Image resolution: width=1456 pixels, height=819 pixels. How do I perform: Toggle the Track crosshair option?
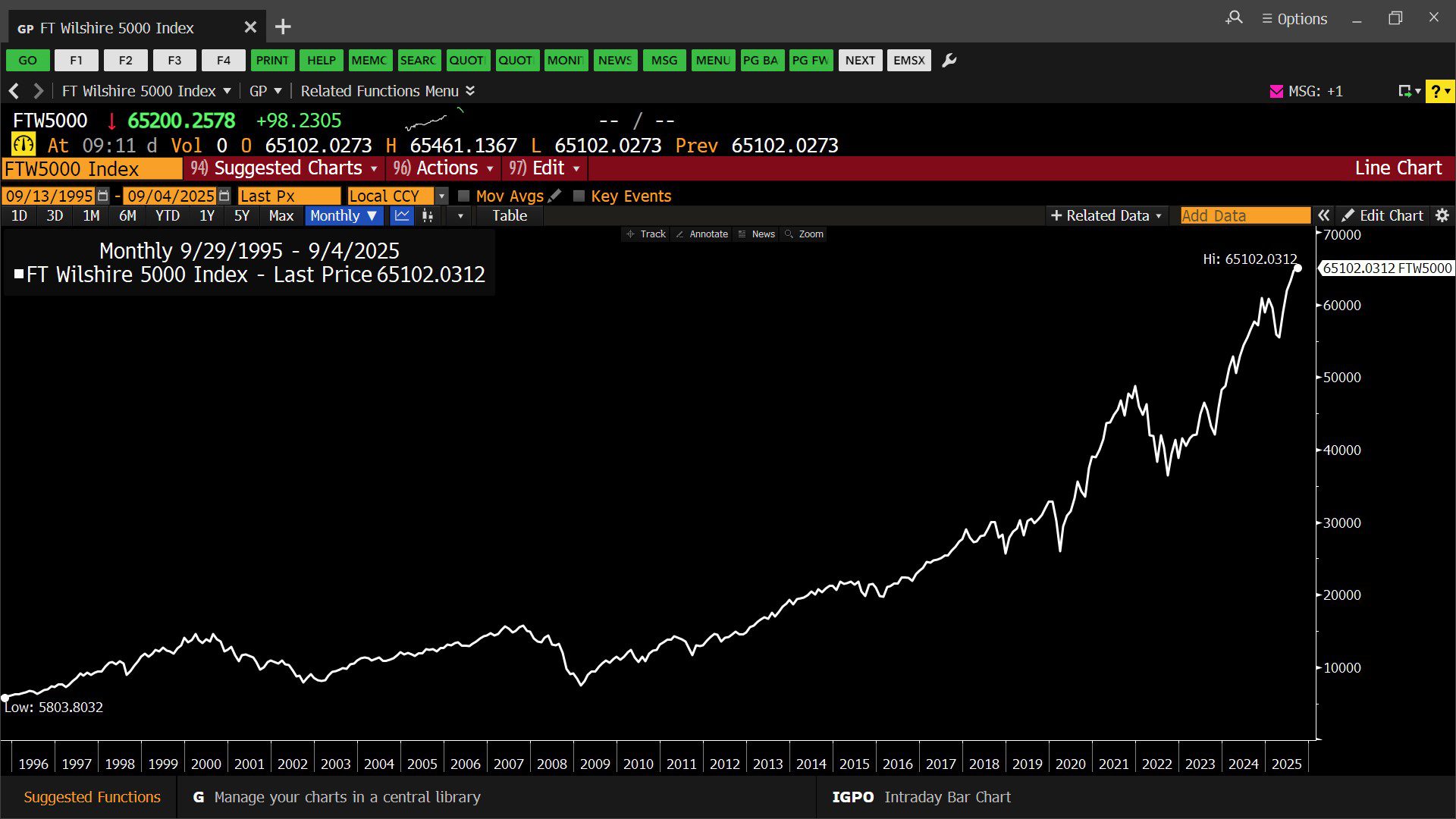click(x=645, y=234)
